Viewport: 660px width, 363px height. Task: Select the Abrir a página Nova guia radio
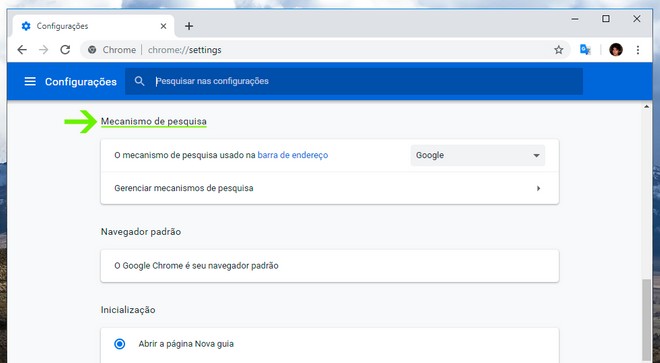coord(120,344)
